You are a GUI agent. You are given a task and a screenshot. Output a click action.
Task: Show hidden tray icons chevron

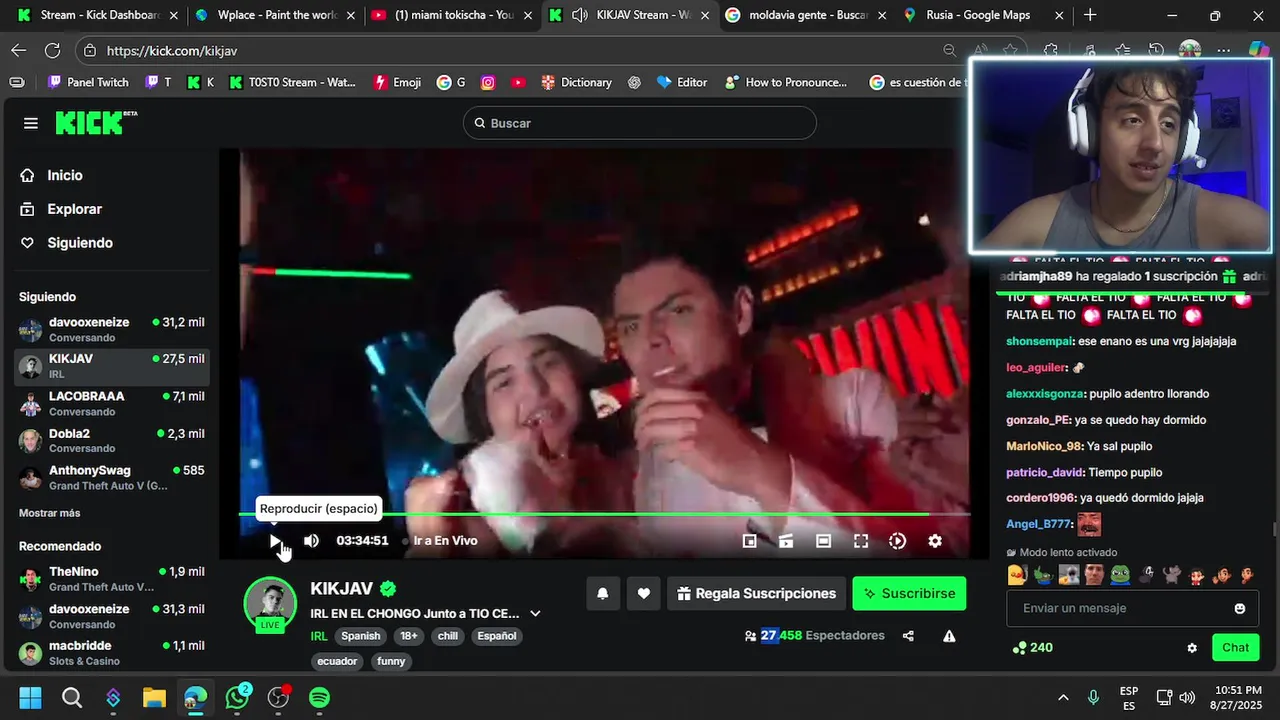(1063, 697)
